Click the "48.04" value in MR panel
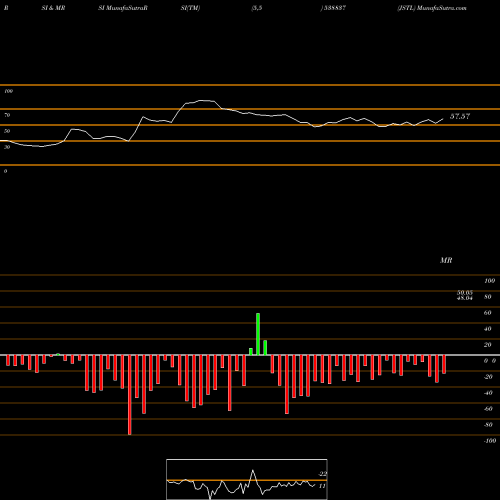 pyautogui.click(x=465, y=298)
